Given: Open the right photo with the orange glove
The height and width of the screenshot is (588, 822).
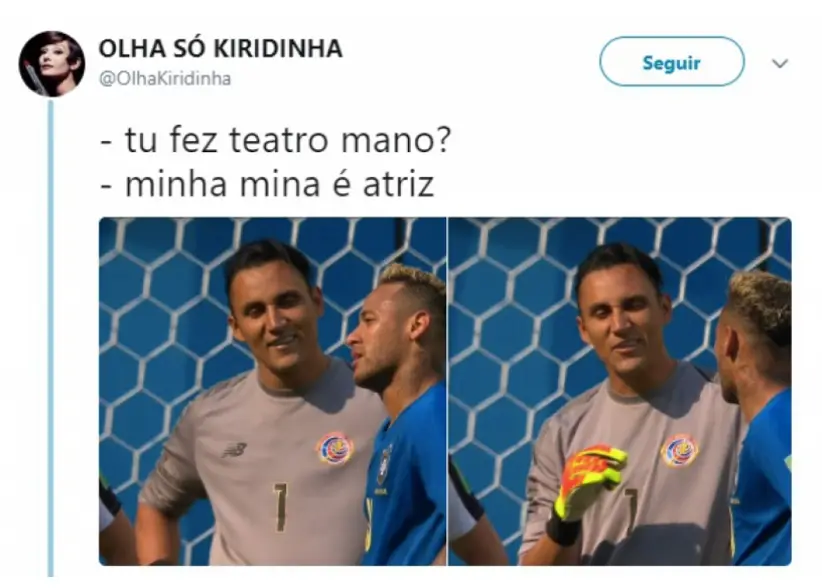Looking at the screenshot, I should tap(620, 391).
